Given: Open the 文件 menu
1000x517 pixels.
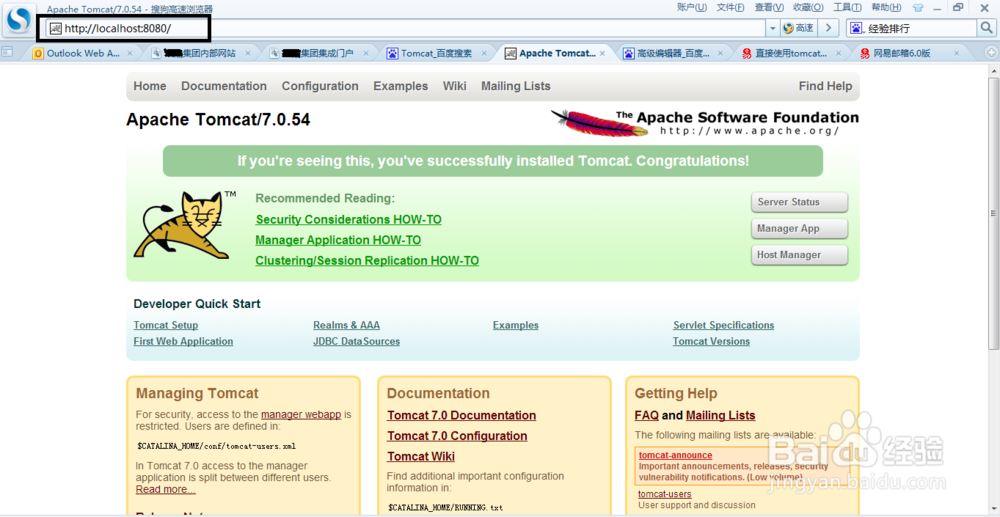Looking at the screenshot, I should 731,7.
